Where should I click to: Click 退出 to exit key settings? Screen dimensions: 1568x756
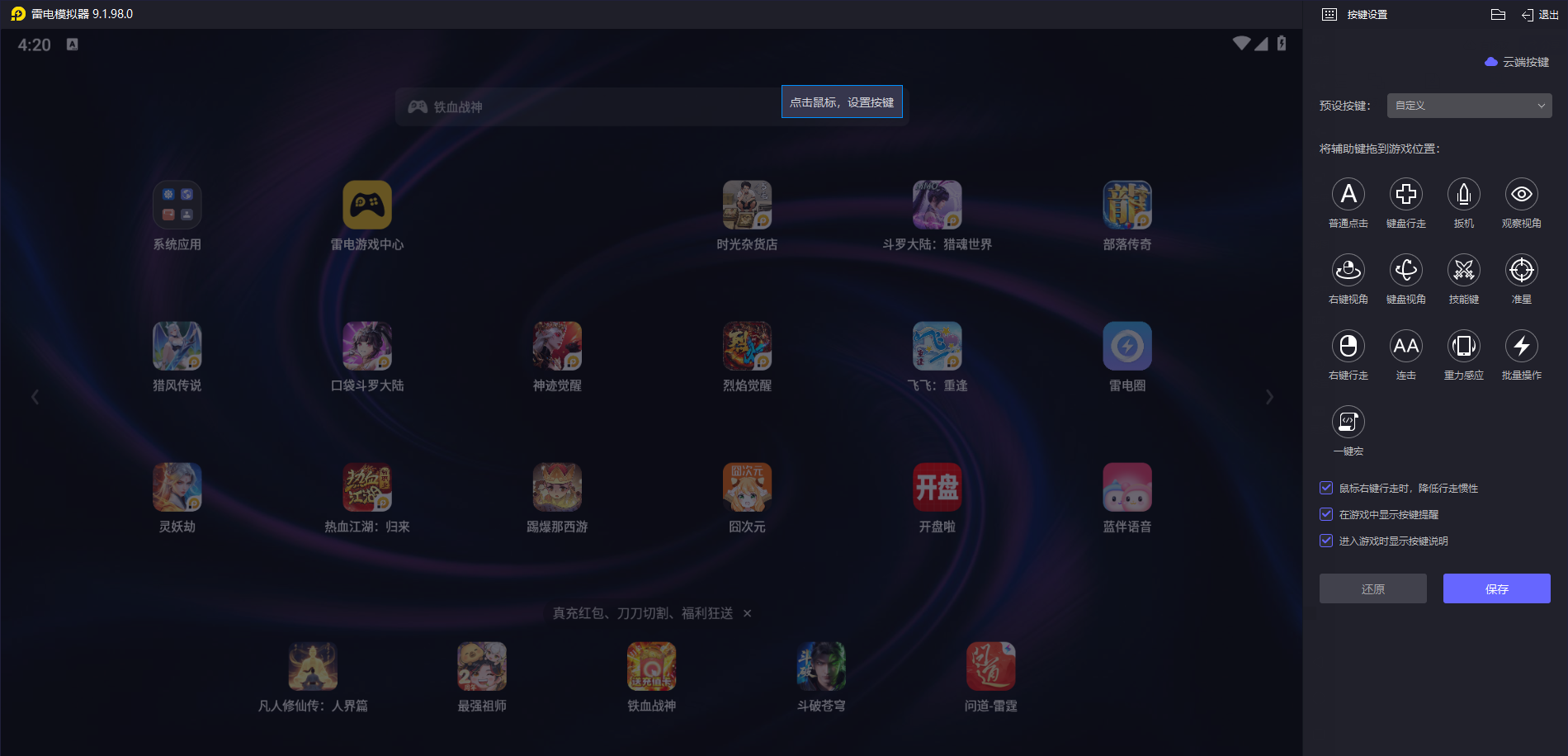pos(1540,15)
